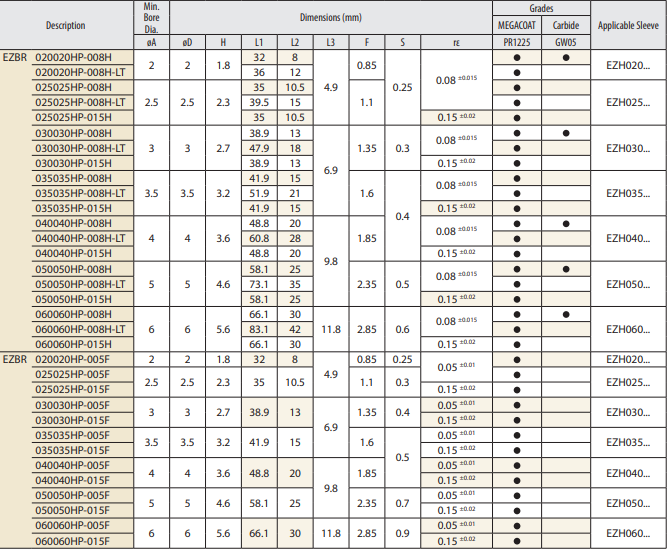Image resolution: width=669 pixels, height=551 pixels.
Task: Select row 025025HP-008H-LT description
Action: click(x=80, y=102)
